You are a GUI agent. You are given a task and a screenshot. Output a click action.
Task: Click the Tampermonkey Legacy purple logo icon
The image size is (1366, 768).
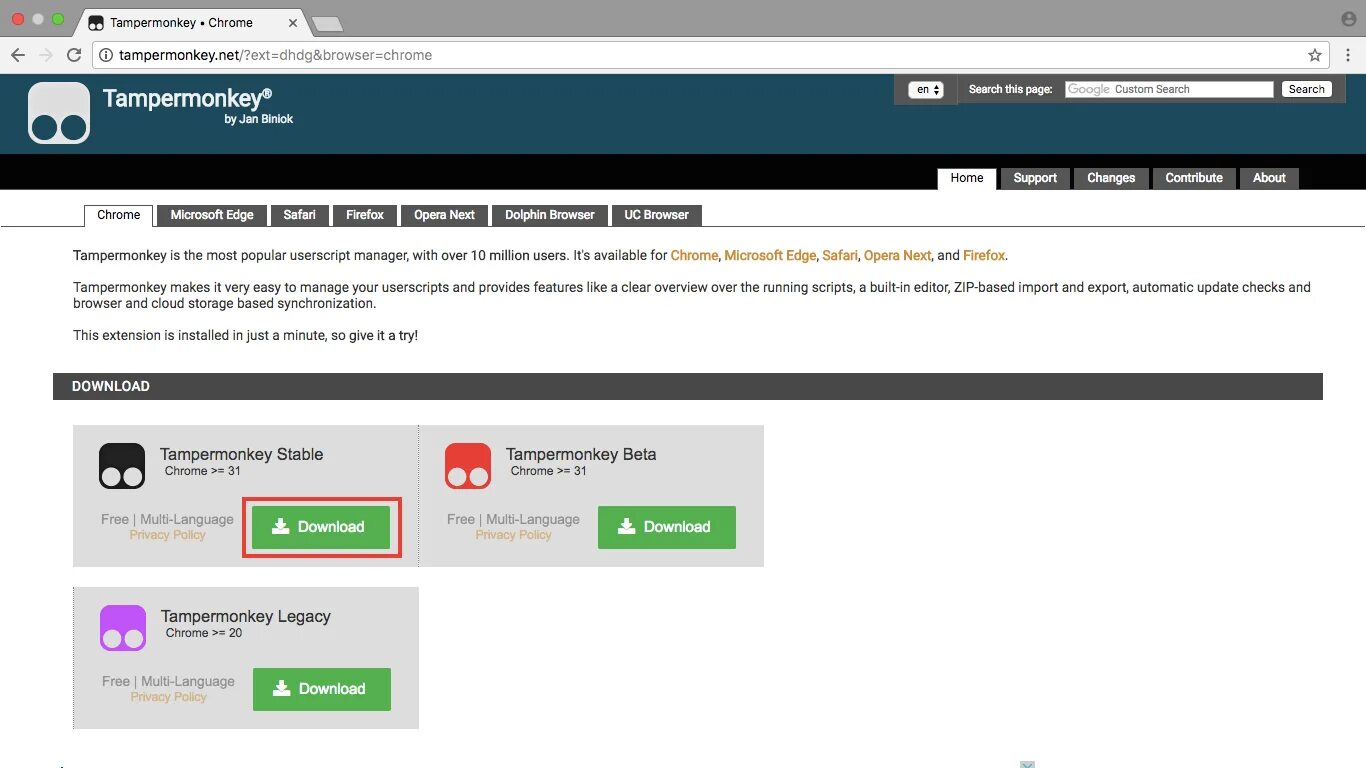coord(122,627)
